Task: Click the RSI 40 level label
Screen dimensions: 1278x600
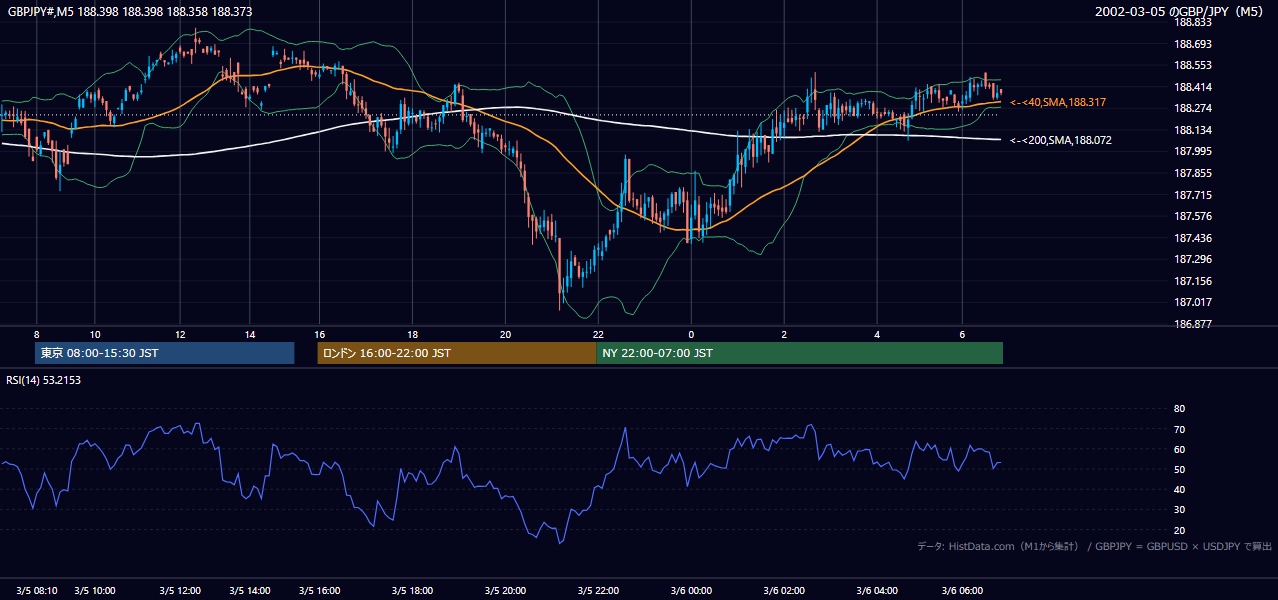Action: pyautogui.click(x=1179, y=489)
